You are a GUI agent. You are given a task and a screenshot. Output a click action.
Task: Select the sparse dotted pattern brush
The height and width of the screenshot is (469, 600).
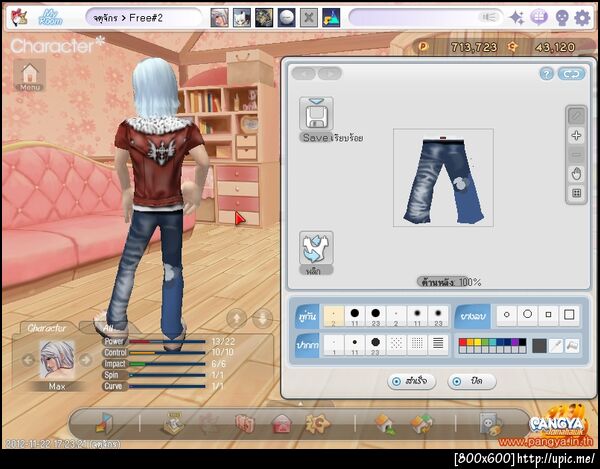coord(396,345)
